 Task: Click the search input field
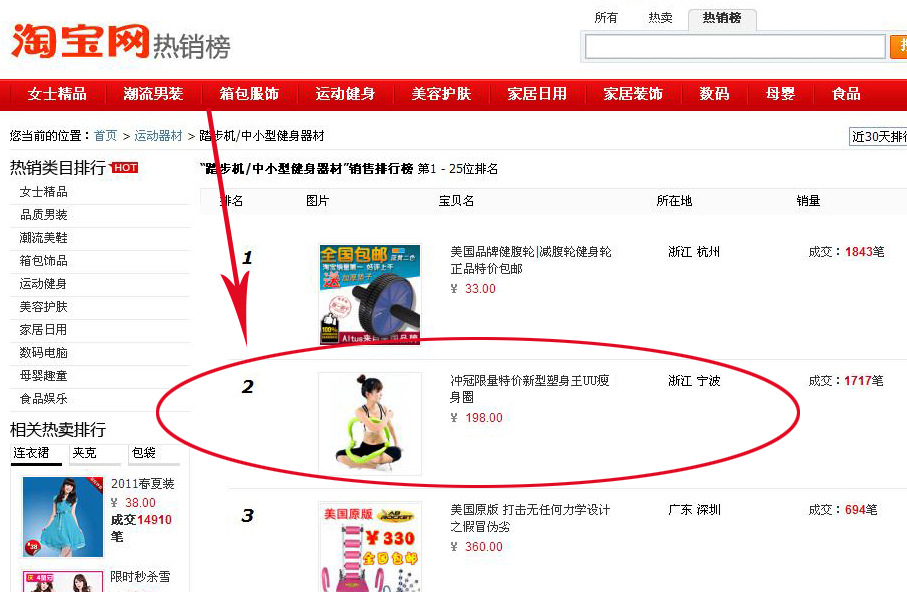[x=735, y=47]
